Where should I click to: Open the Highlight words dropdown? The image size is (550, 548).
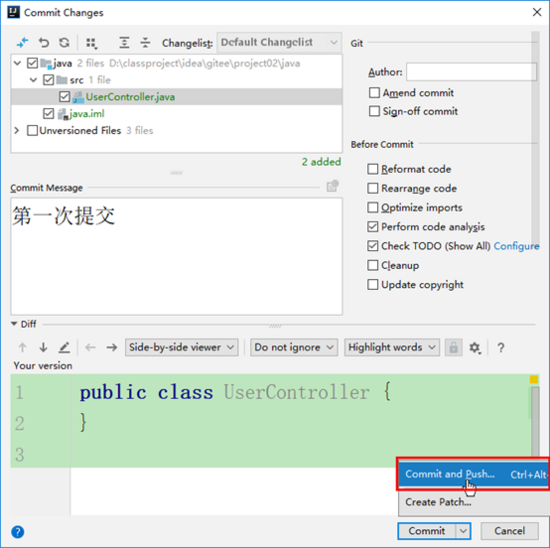[x=392, y=347]
